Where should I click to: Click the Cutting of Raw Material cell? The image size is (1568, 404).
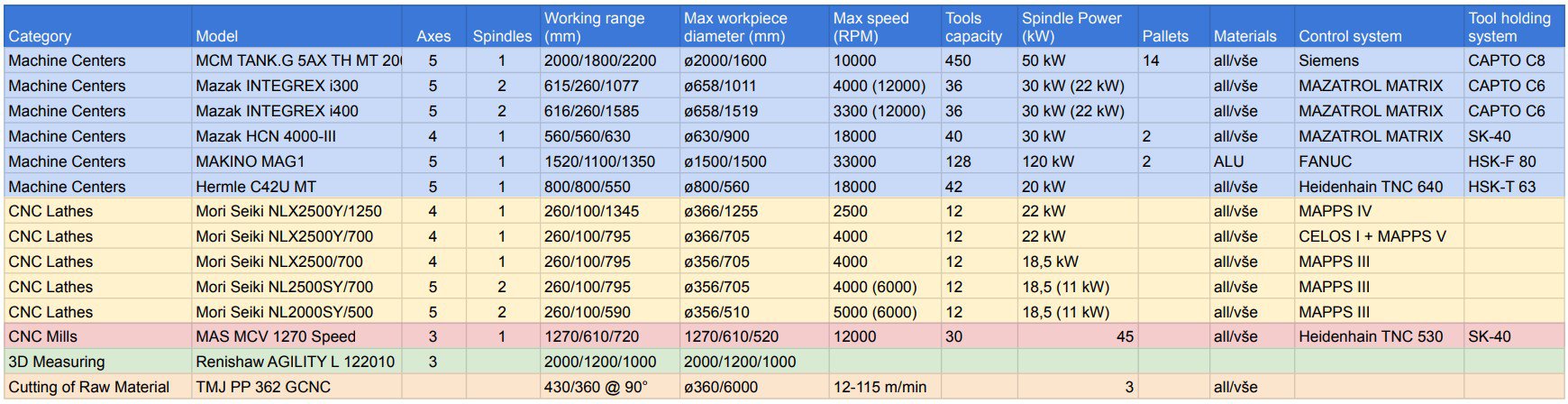coord(97,387)
